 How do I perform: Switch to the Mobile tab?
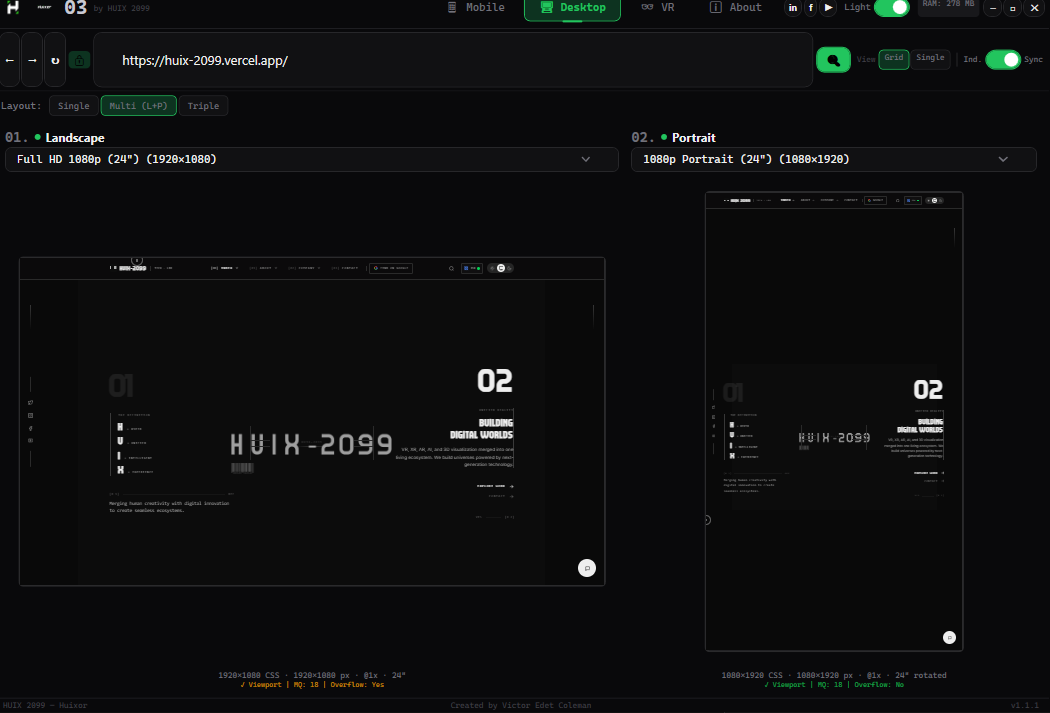476,8
